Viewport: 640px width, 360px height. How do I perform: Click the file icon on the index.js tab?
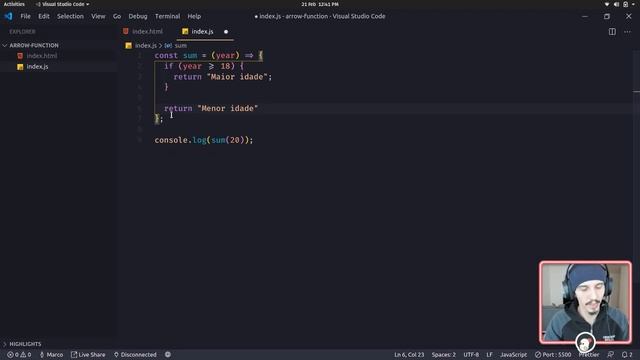coord(185,31)
